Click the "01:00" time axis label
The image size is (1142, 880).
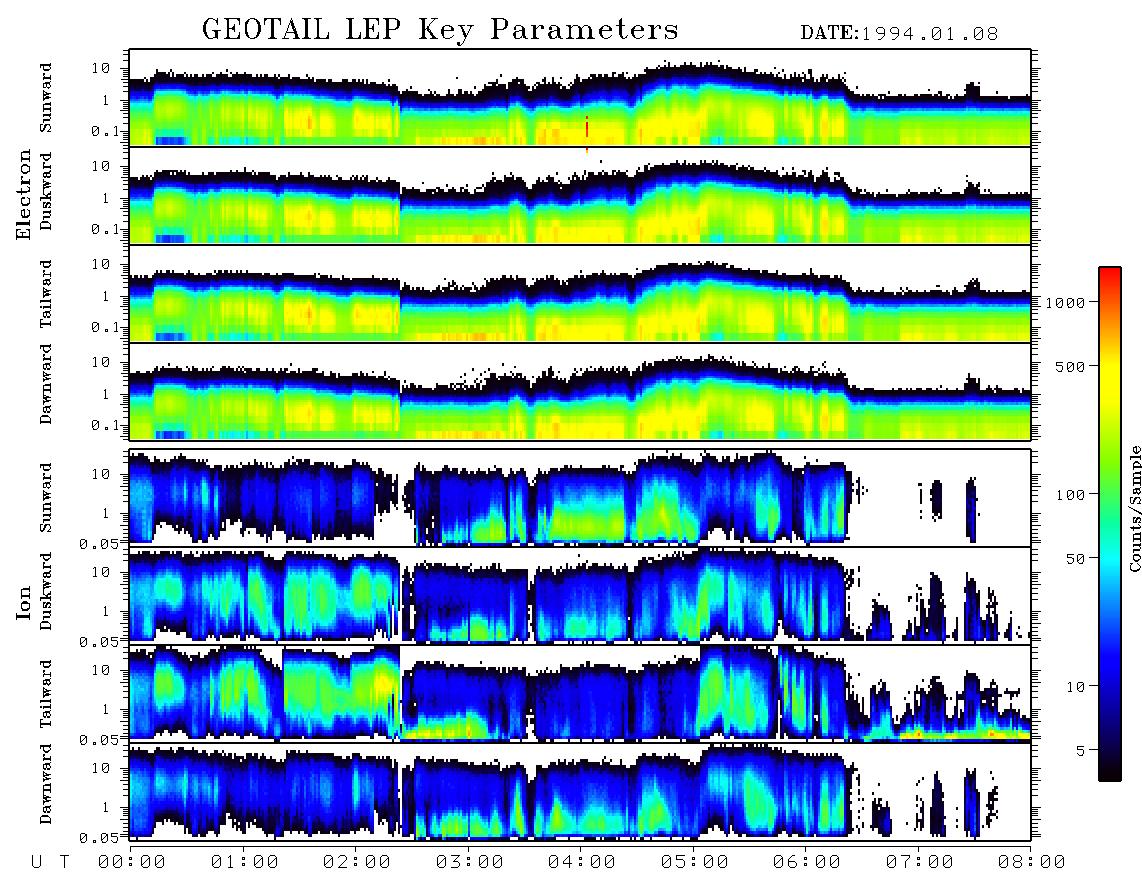(245, 862)
